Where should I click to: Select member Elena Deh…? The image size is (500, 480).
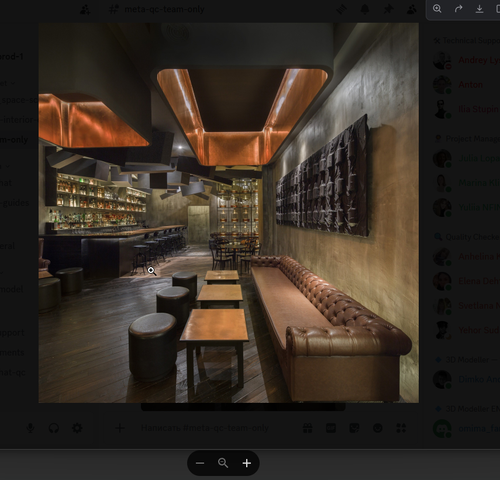(466, 281)
